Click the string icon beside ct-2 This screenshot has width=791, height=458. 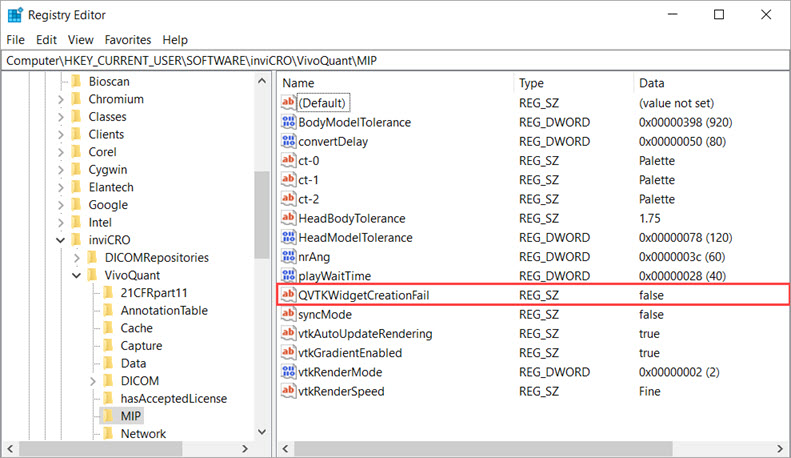[288, 199]
